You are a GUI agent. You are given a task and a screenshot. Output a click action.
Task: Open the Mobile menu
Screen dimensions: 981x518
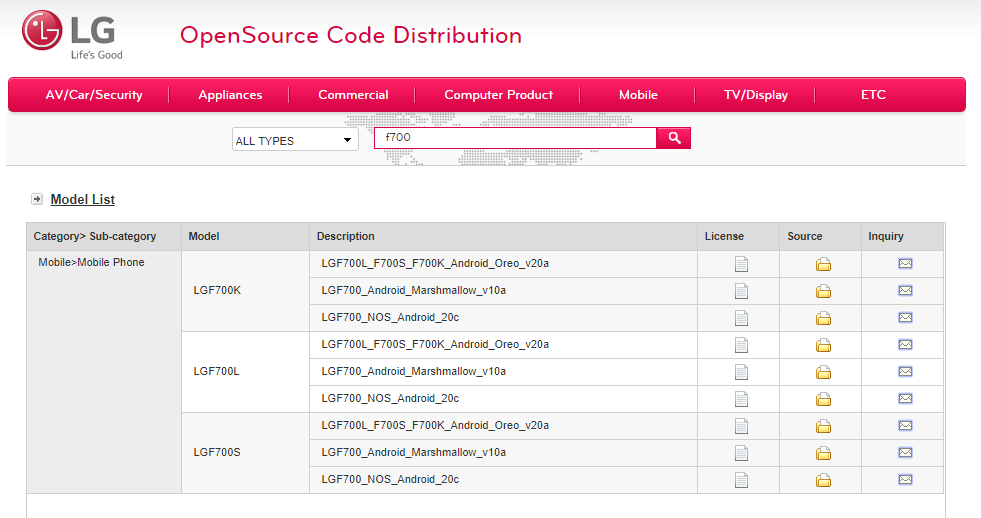pos(638,95)
